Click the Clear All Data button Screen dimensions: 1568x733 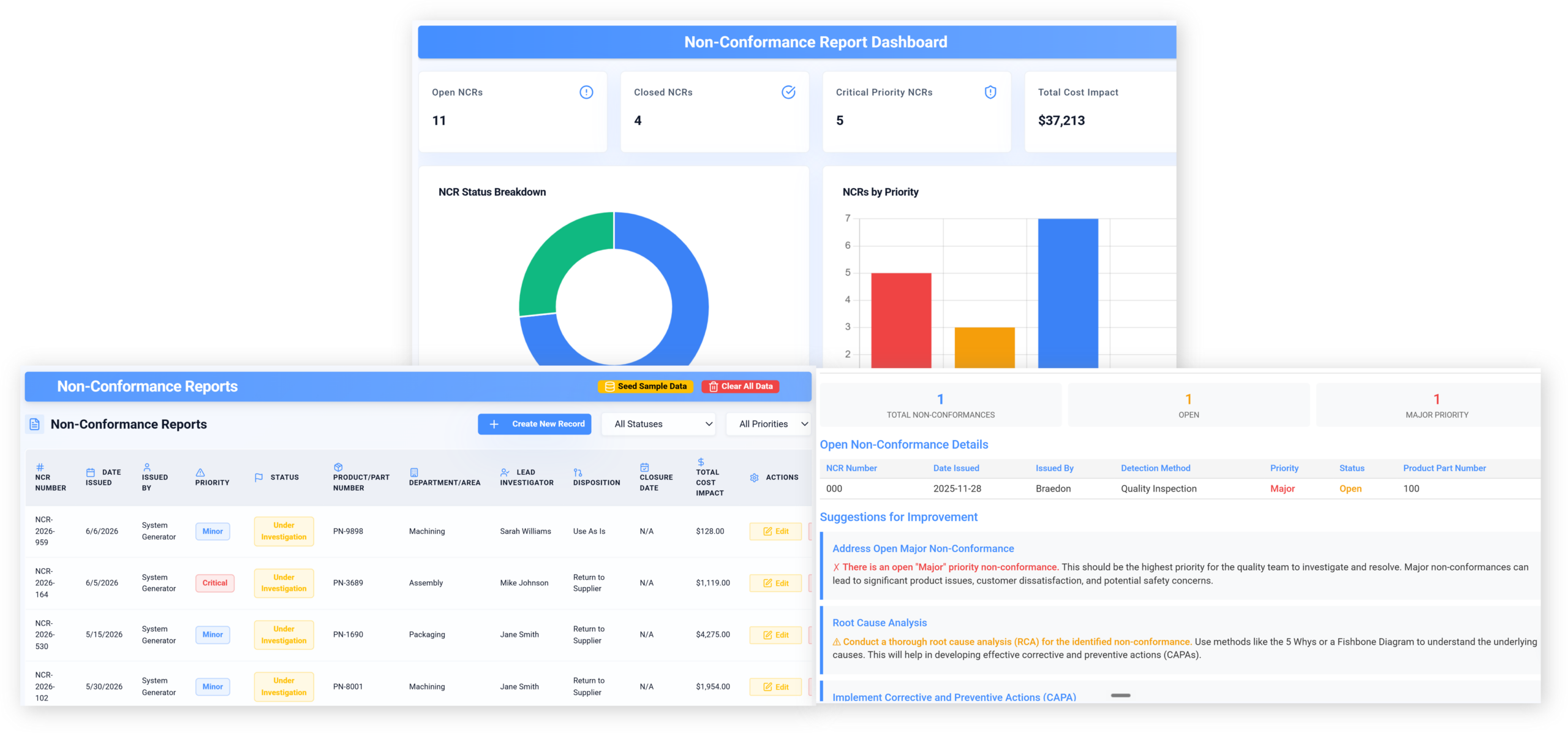click(x=741, y=386)
